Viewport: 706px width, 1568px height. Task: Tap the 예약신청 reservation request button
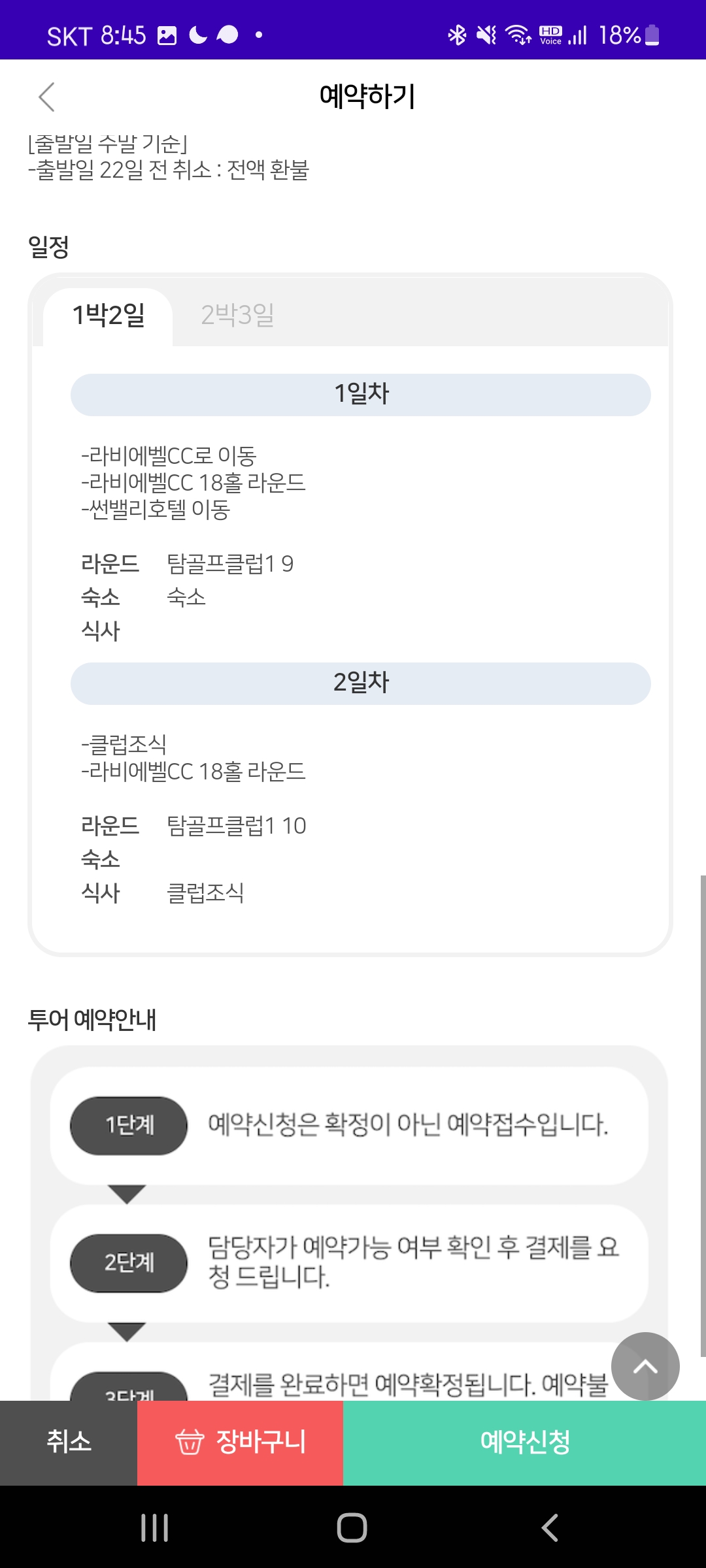tap(524, 1442)
